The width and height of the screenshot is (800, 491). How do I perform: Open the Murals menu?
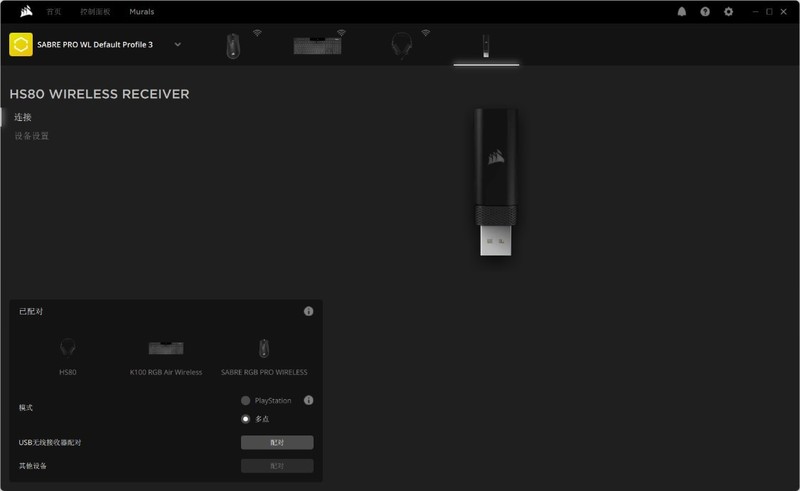tap(141, 11)
